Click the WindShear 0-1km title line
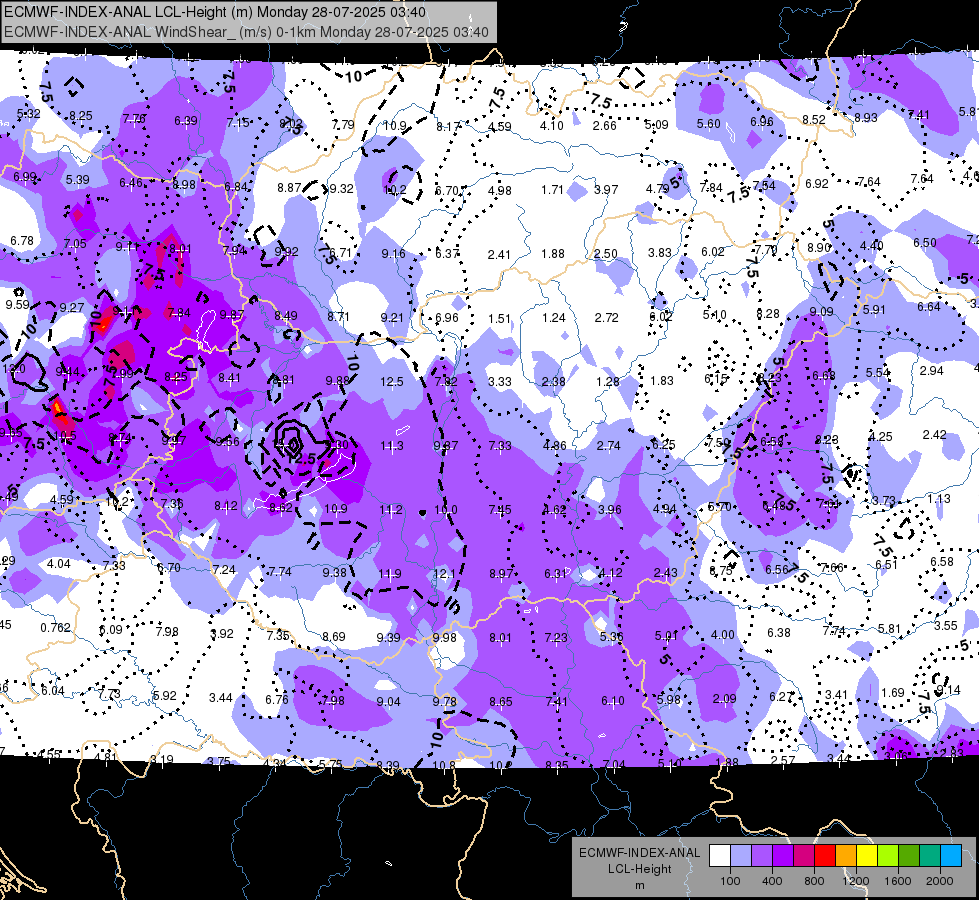979x900 pixels. 246,32
